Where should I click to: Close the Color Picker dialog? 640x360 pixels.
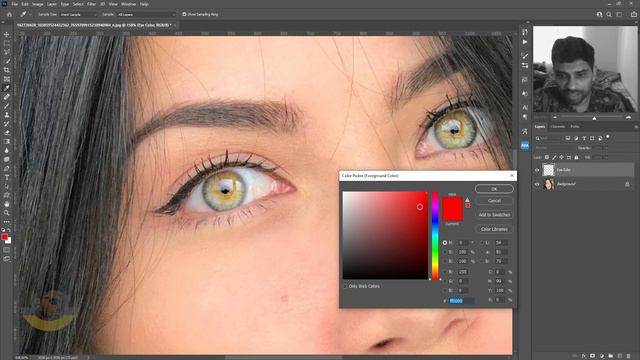(512, 176)
